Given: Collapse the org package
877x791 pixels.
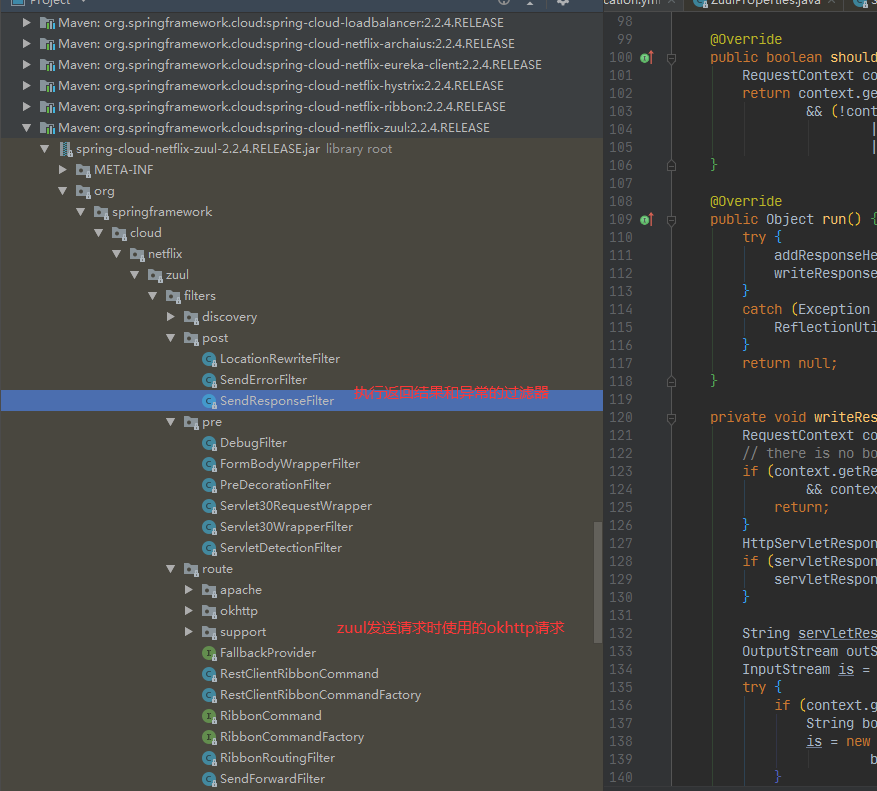Looking at the screenshot, I should pos(62,191).
